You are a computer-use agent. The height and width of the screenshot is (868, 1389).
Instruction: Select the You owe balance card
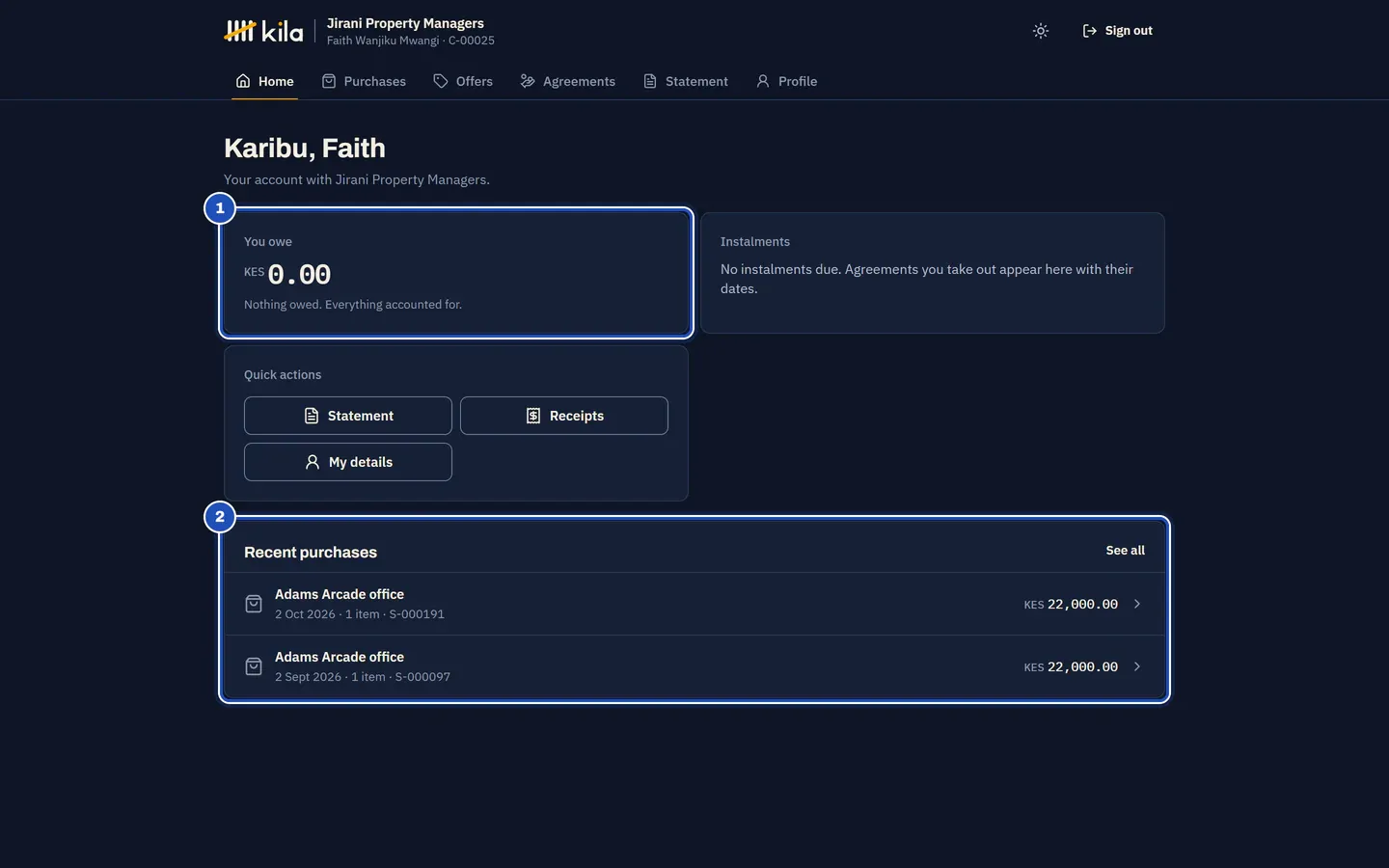pos(456,273)
